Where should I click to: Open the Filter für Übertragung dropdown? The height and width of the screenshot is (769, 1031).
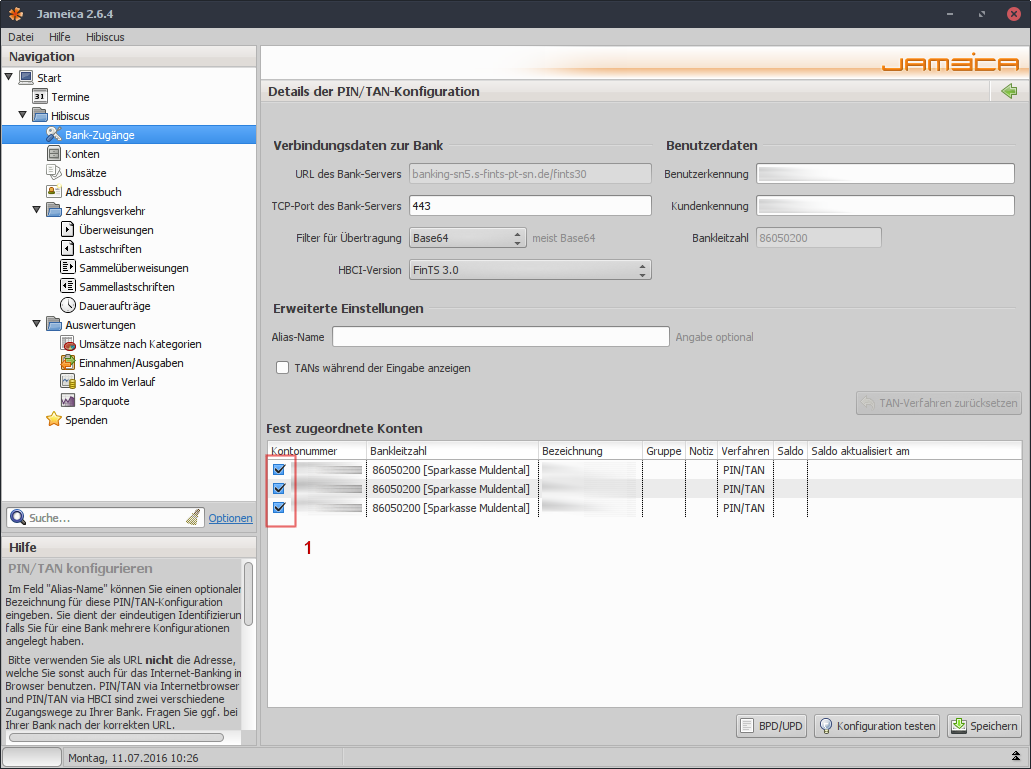coord(468,238)
